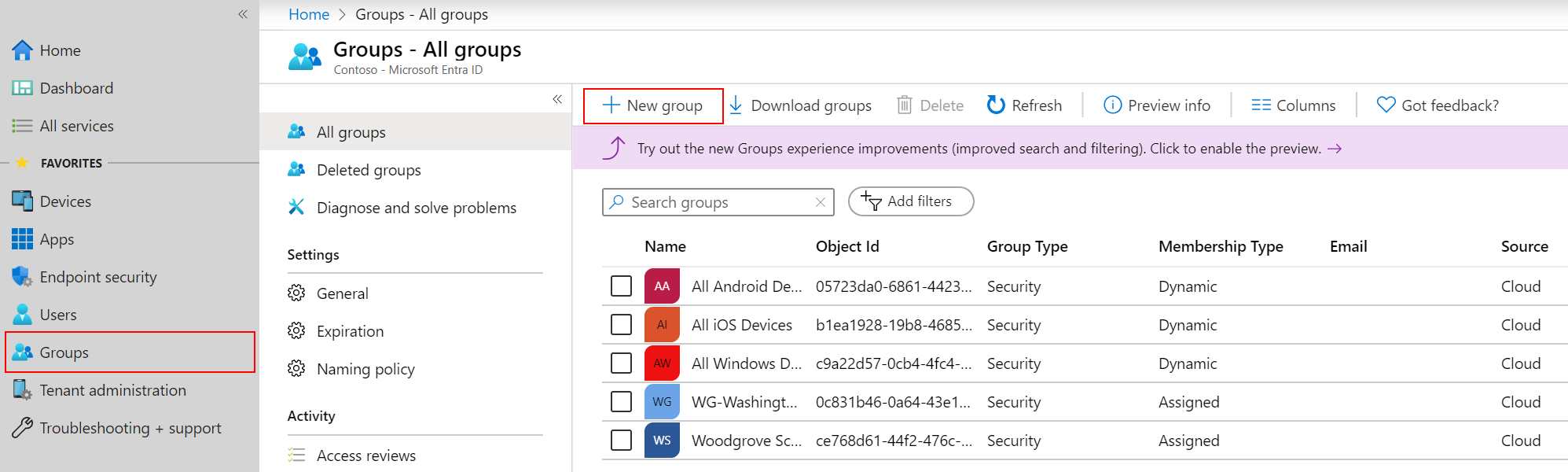Viewport: 1568px width, 472px height.
Task: Click the AW avatar for All Windows group
Action: coord(662,363)
